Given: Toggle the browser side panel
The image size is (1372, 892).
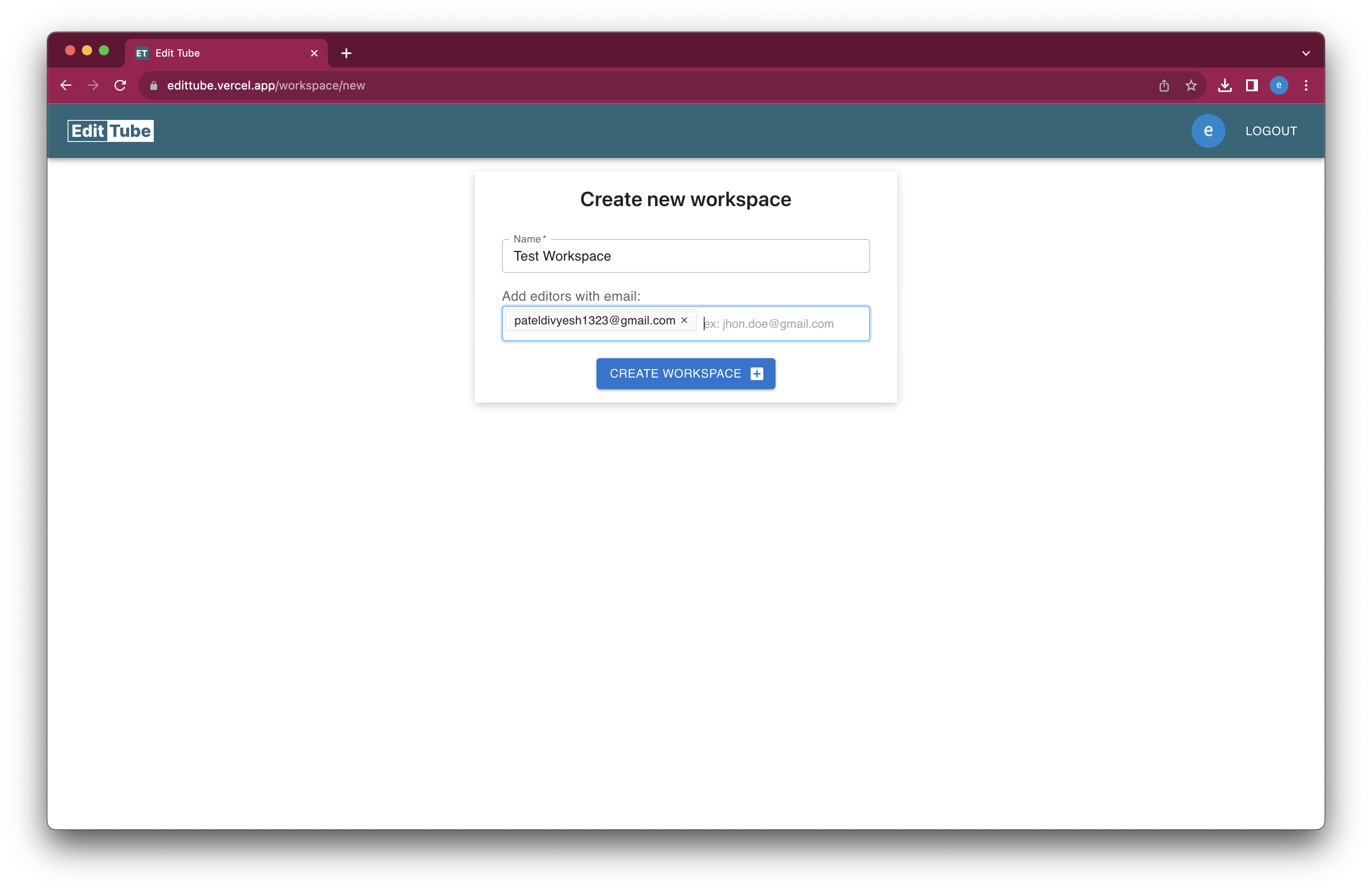Looking at the screenshot, I should (1252, 85).
